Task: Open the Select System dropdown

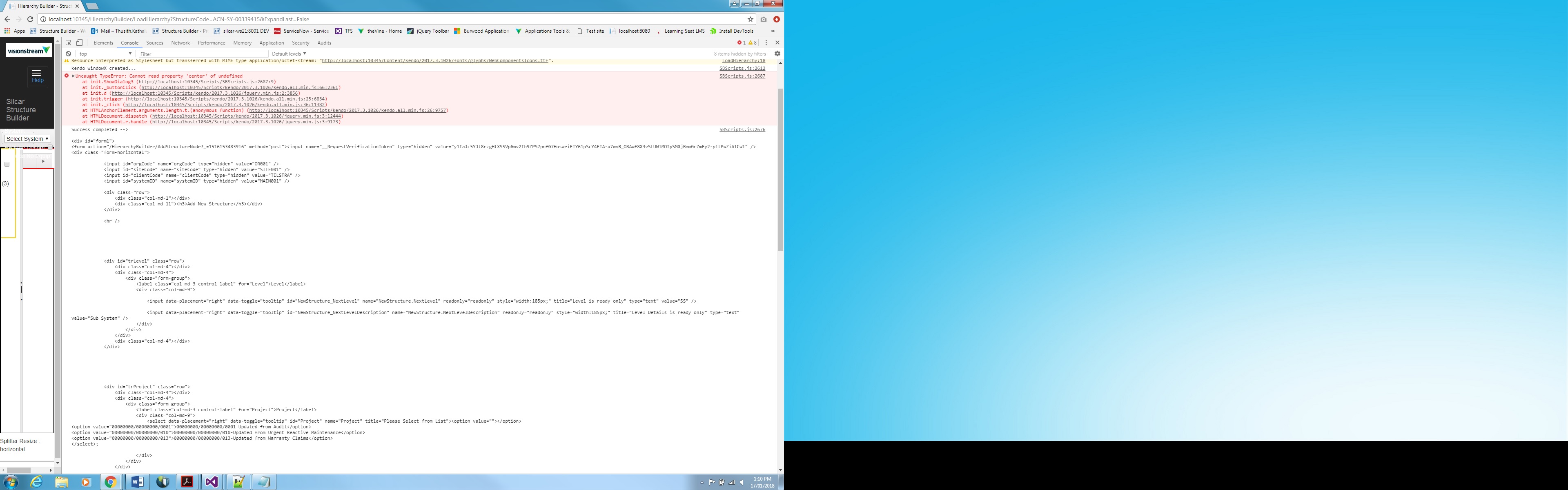Action: (x=27, y=139)
